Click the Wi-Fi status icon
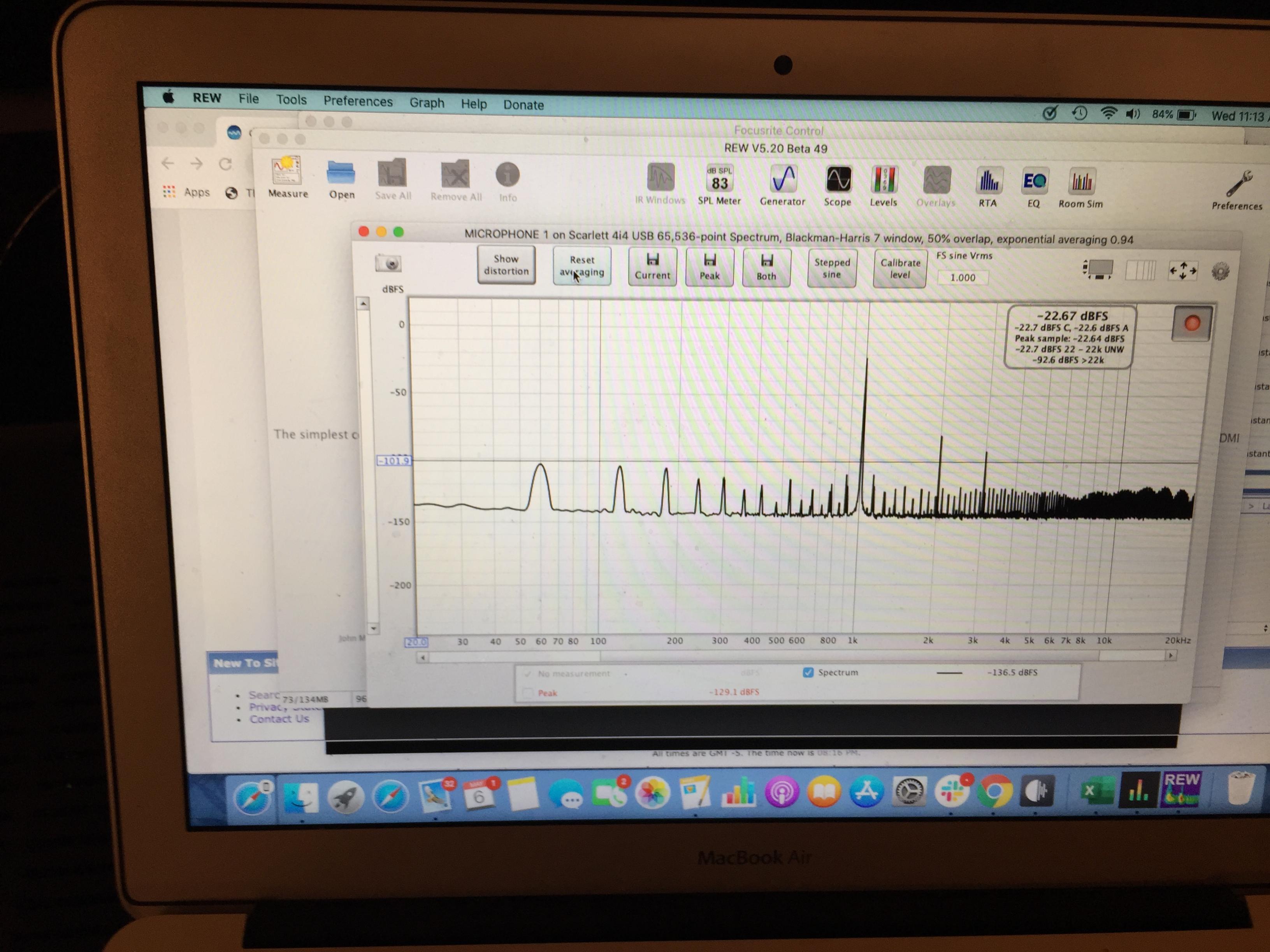 coord(1108,114)
